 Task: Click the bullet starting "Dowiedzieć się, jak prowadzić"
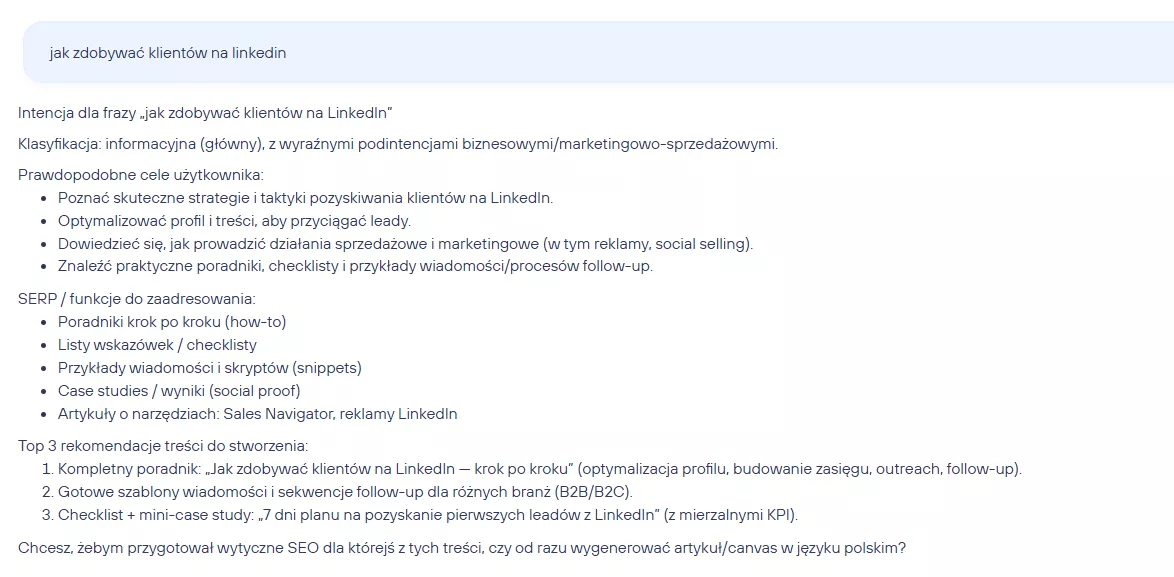[405, 244]
